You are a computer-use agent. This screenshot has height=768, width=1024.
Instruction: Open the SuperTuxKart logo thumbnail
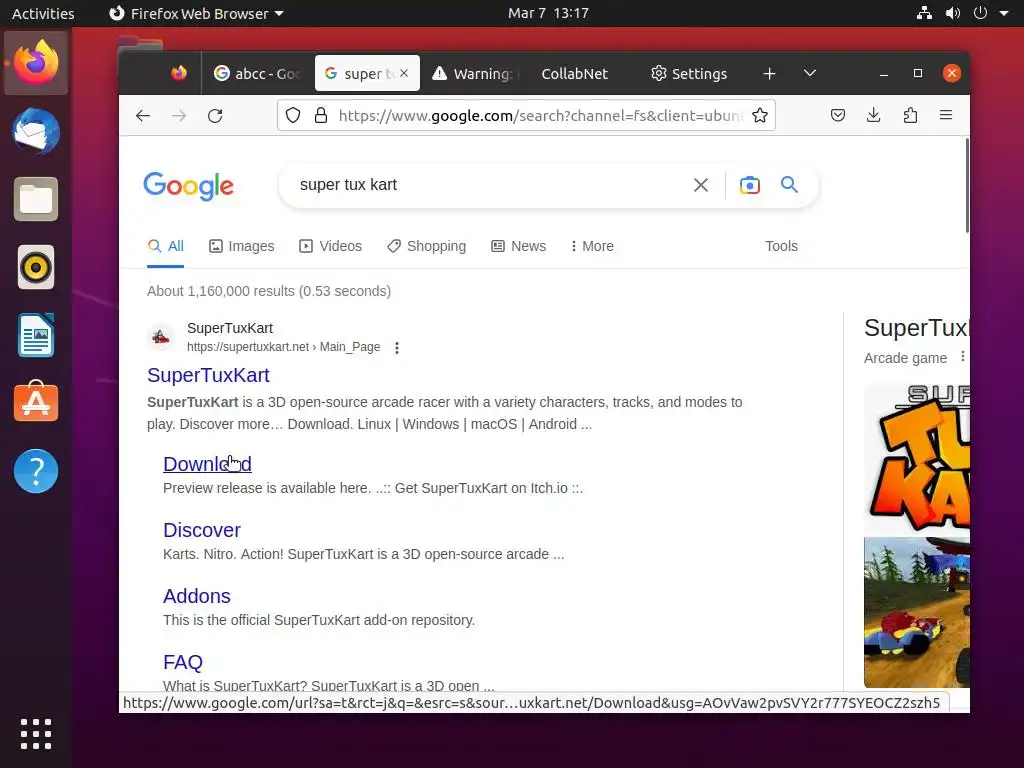point(917,457)
